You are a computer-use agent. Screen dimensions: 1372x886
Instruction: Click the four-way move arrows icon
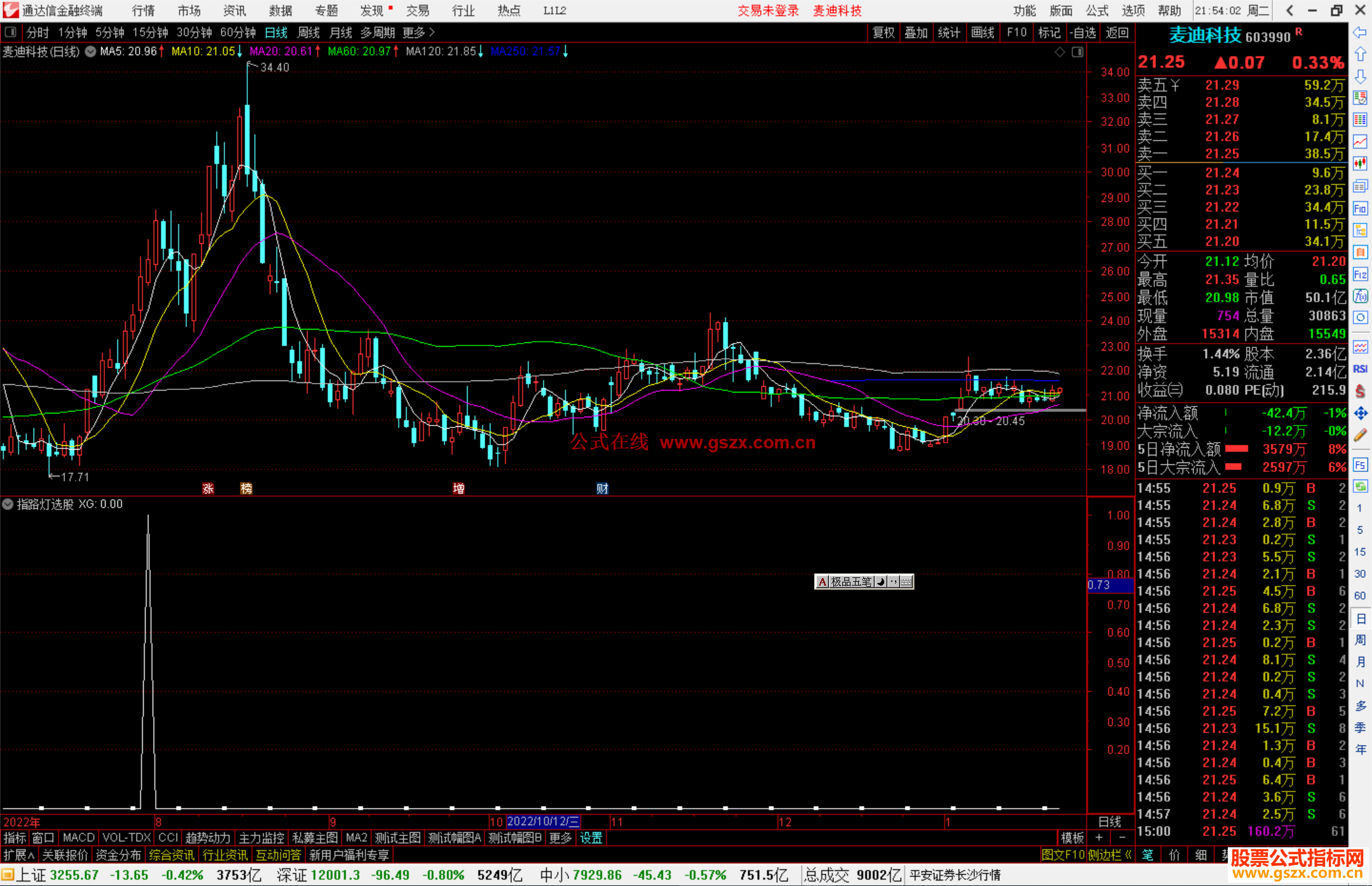click(x=1360, y=413)
